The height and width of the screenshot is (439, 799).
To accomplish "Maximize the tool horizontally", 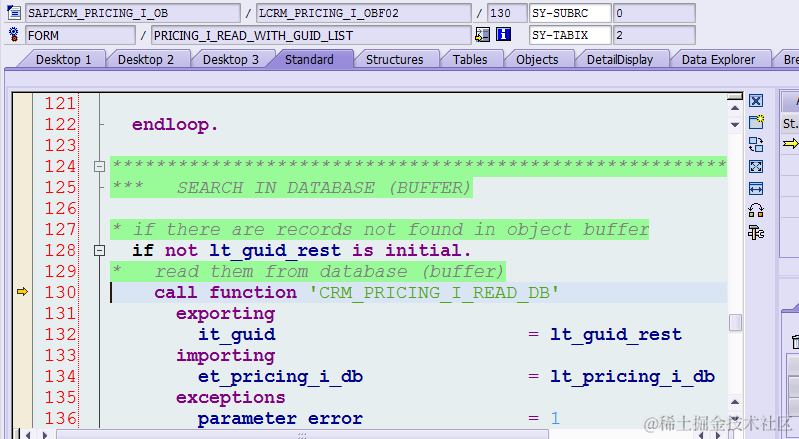I will [x=756, y=188].
